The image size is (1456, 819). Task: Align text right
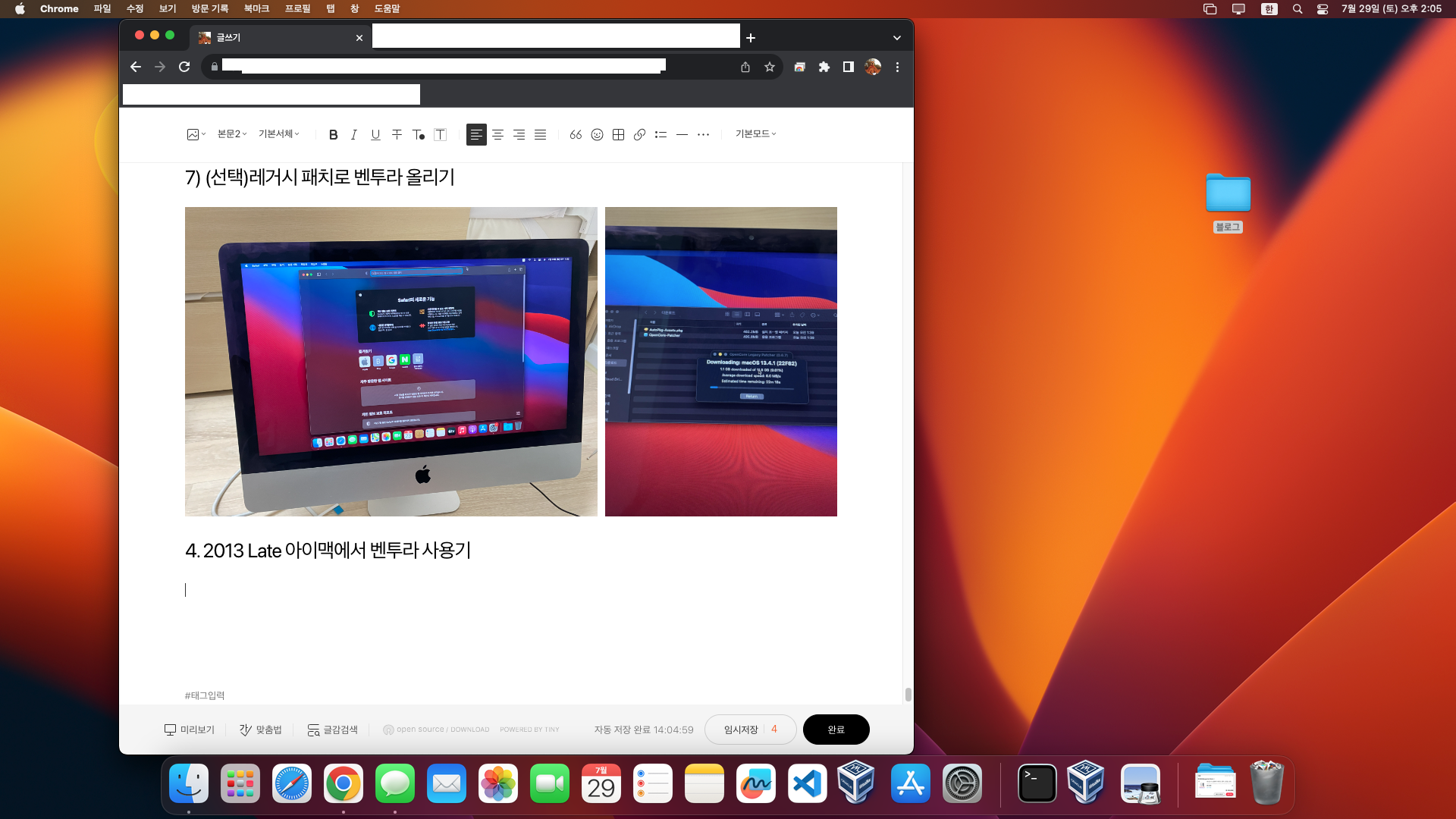519,134
